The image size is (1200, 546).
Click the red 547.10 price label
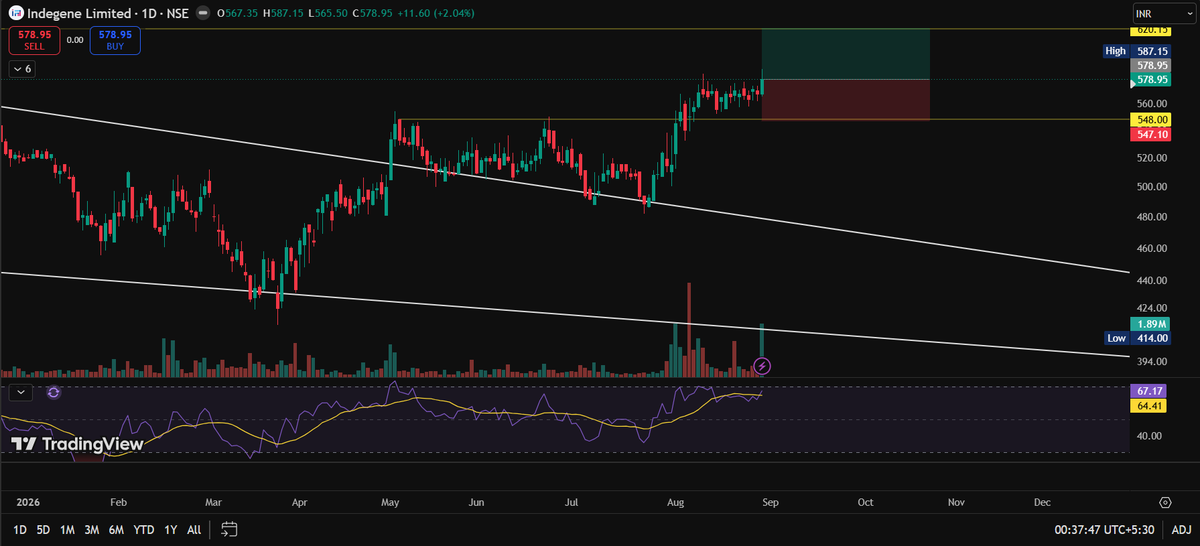(x=1150, y=132)
